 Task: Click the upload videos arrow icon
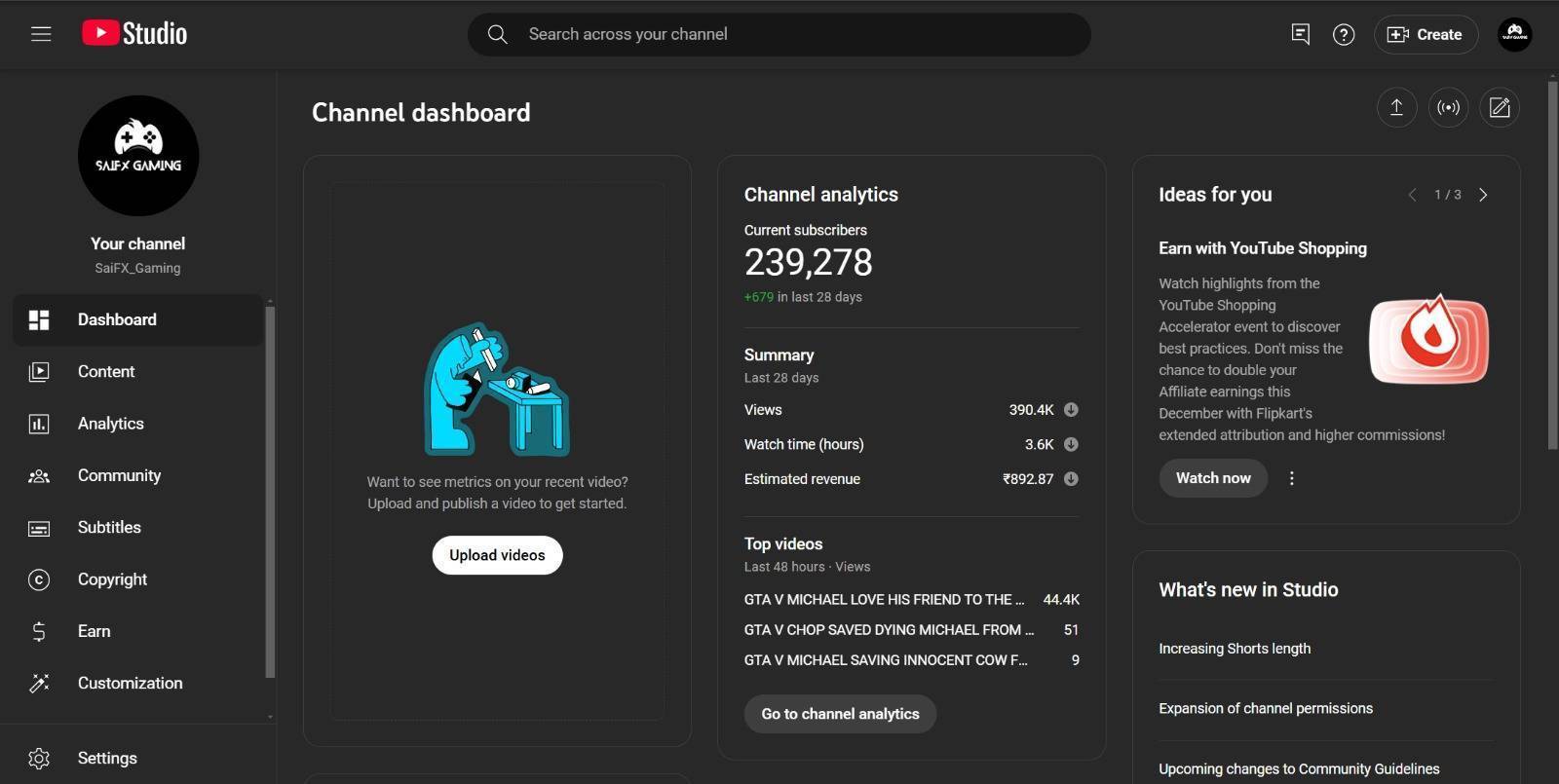1396,107
